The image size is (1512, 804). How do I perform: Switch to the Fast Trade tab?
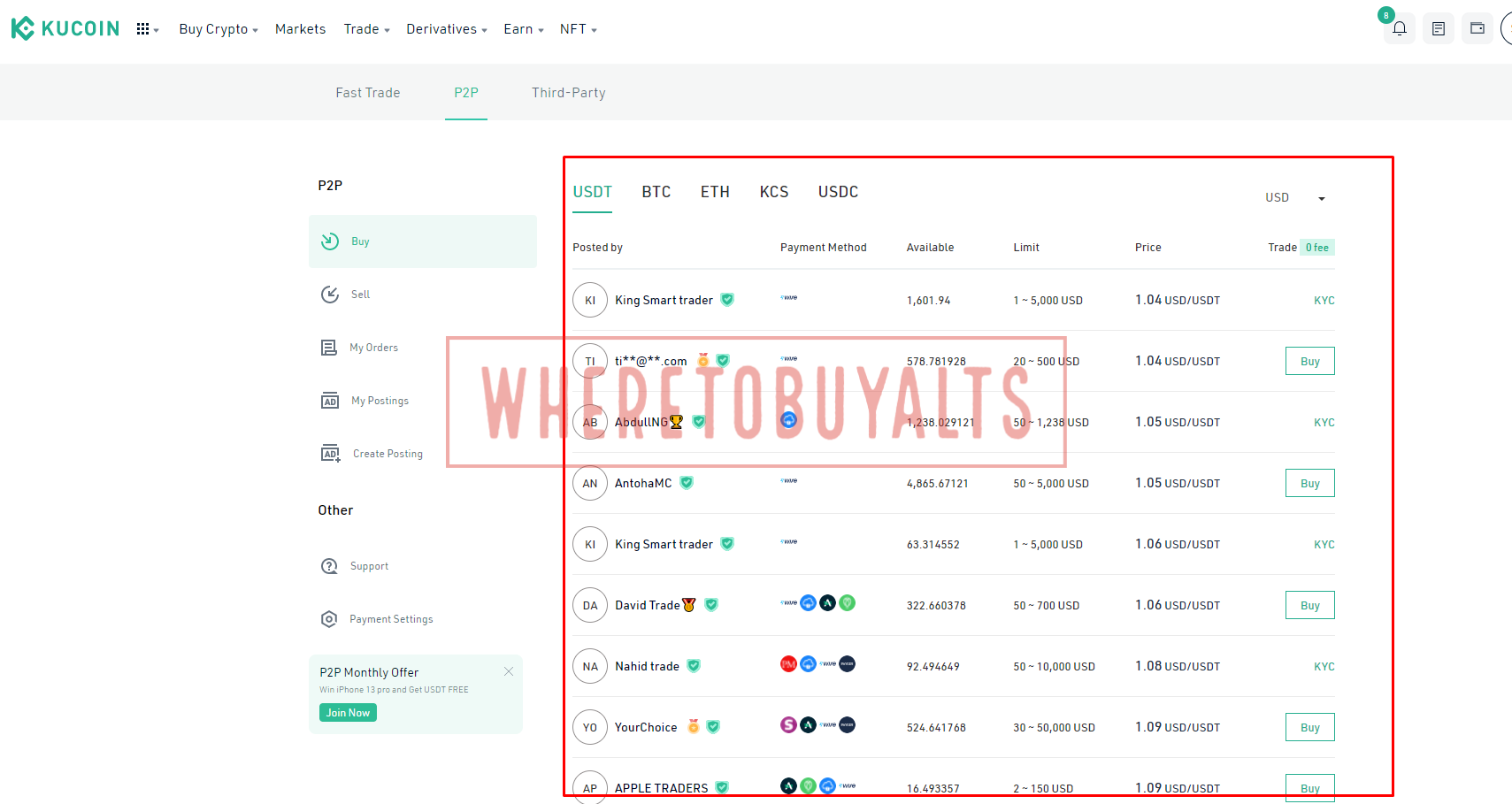(368, 93)
